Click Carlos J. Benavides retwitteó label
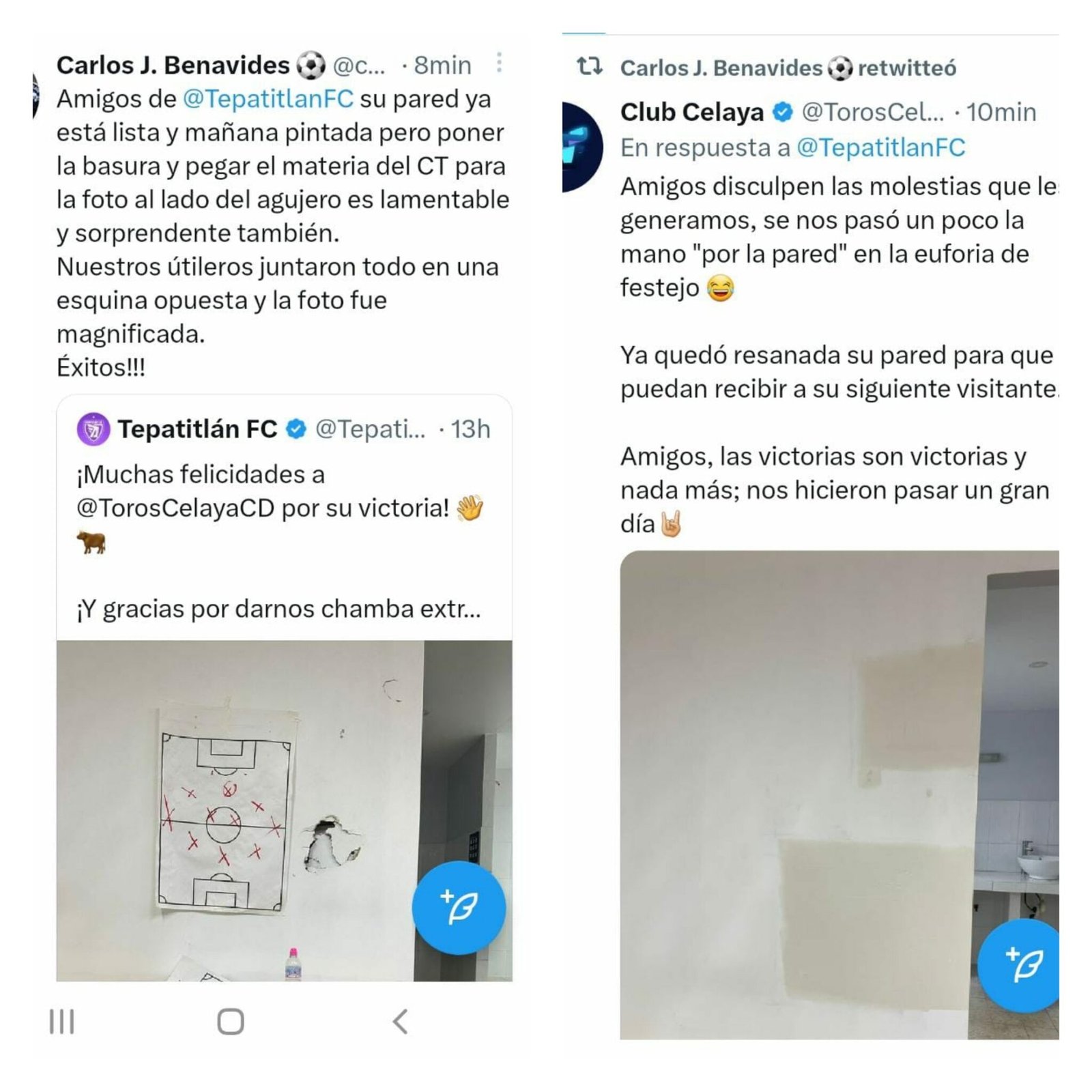The image size is (1092, 1092). point(788,68)
